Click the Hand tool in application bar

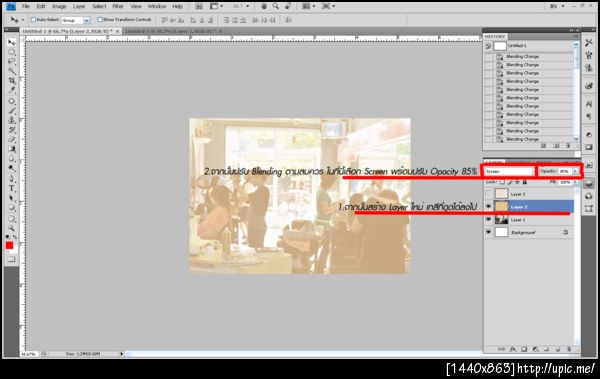tap(264, 7)
